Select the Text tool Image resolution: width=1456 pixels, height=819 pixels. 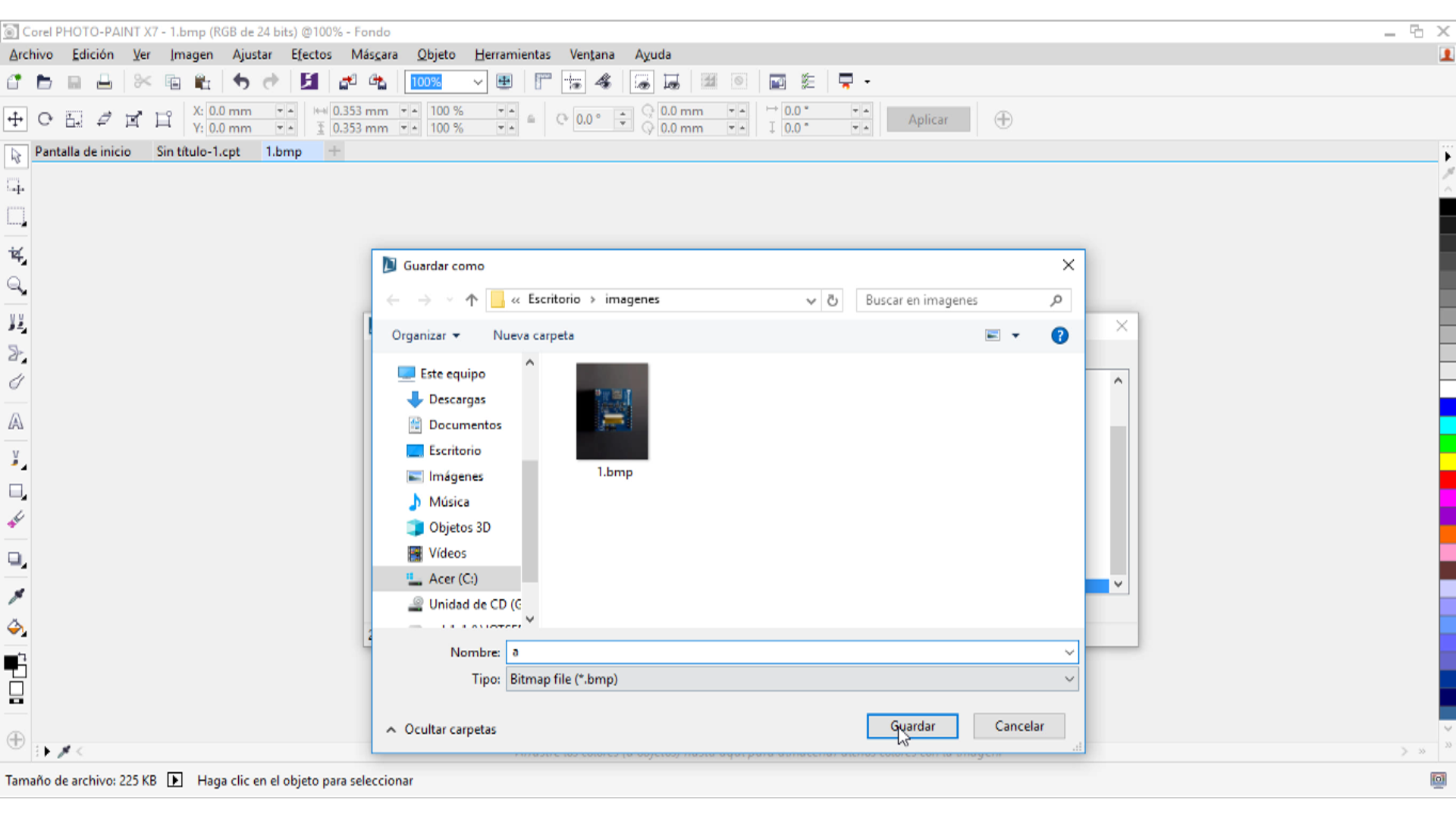pyautogui.click(x=16, y=422)
